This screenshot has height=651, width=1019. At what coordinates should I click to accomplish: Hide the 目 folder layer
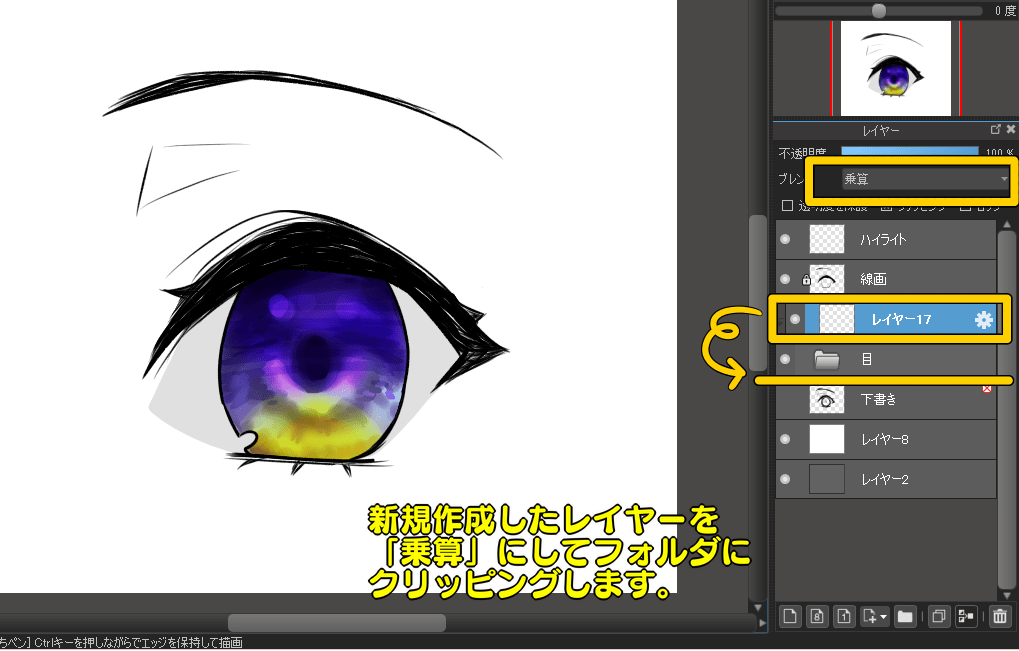click(785, 358)
